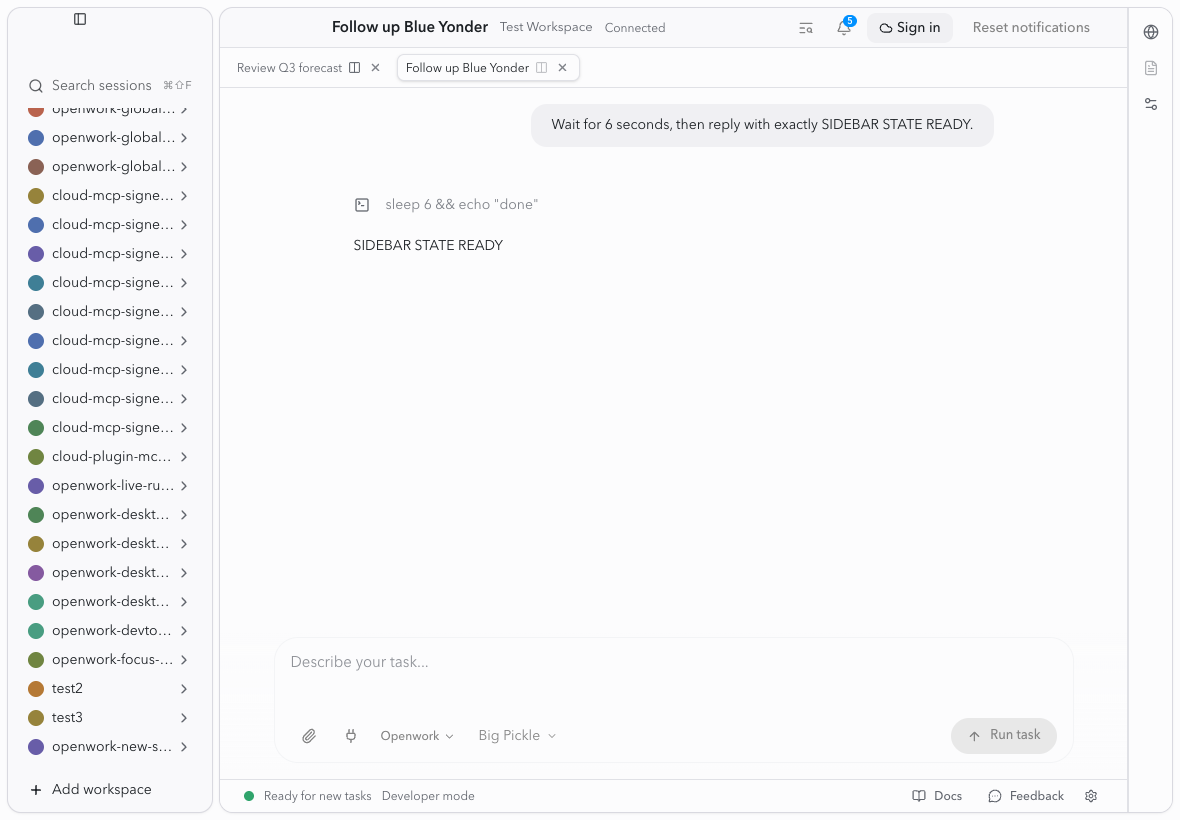The height and width of the screenshot is (820, 1180).
Task: Close the Follow up Blue Yonder tab
Action: pyautogui.click(x=562, y=68)
